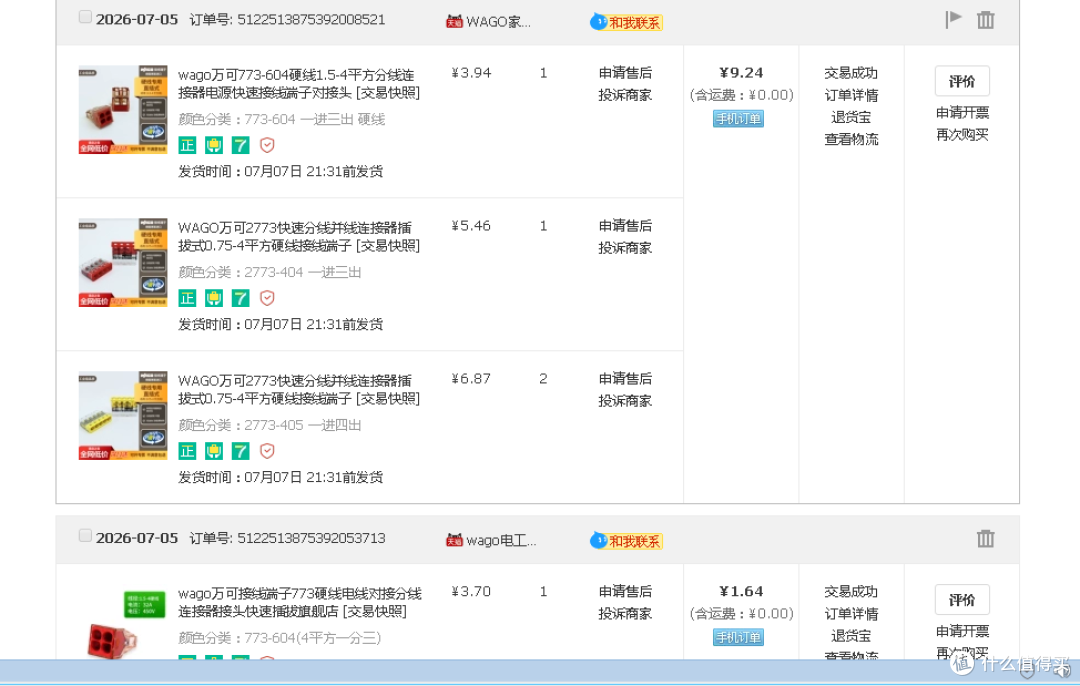This screenshot has width=1080, height=686.
Task: Click 投诉商家 for the 2773-404 item
Action: [x=625, y=248]
